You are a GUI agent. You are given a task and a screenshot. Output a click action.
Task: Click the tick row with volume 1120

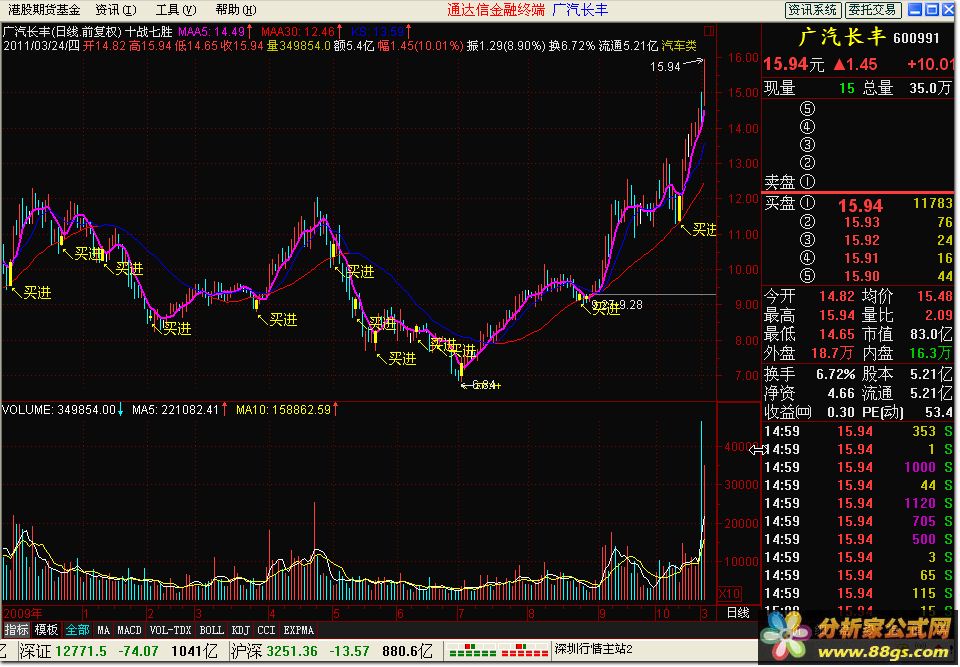click(859, 503)
